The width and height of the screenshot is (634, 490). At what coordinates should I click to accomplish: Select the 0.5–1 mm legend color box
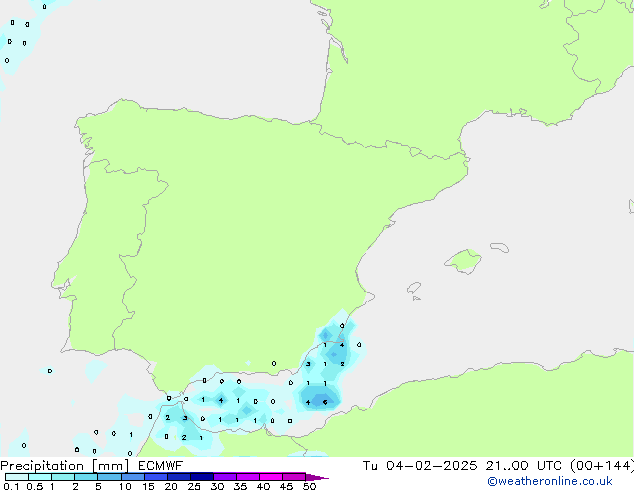coord(40,477)
